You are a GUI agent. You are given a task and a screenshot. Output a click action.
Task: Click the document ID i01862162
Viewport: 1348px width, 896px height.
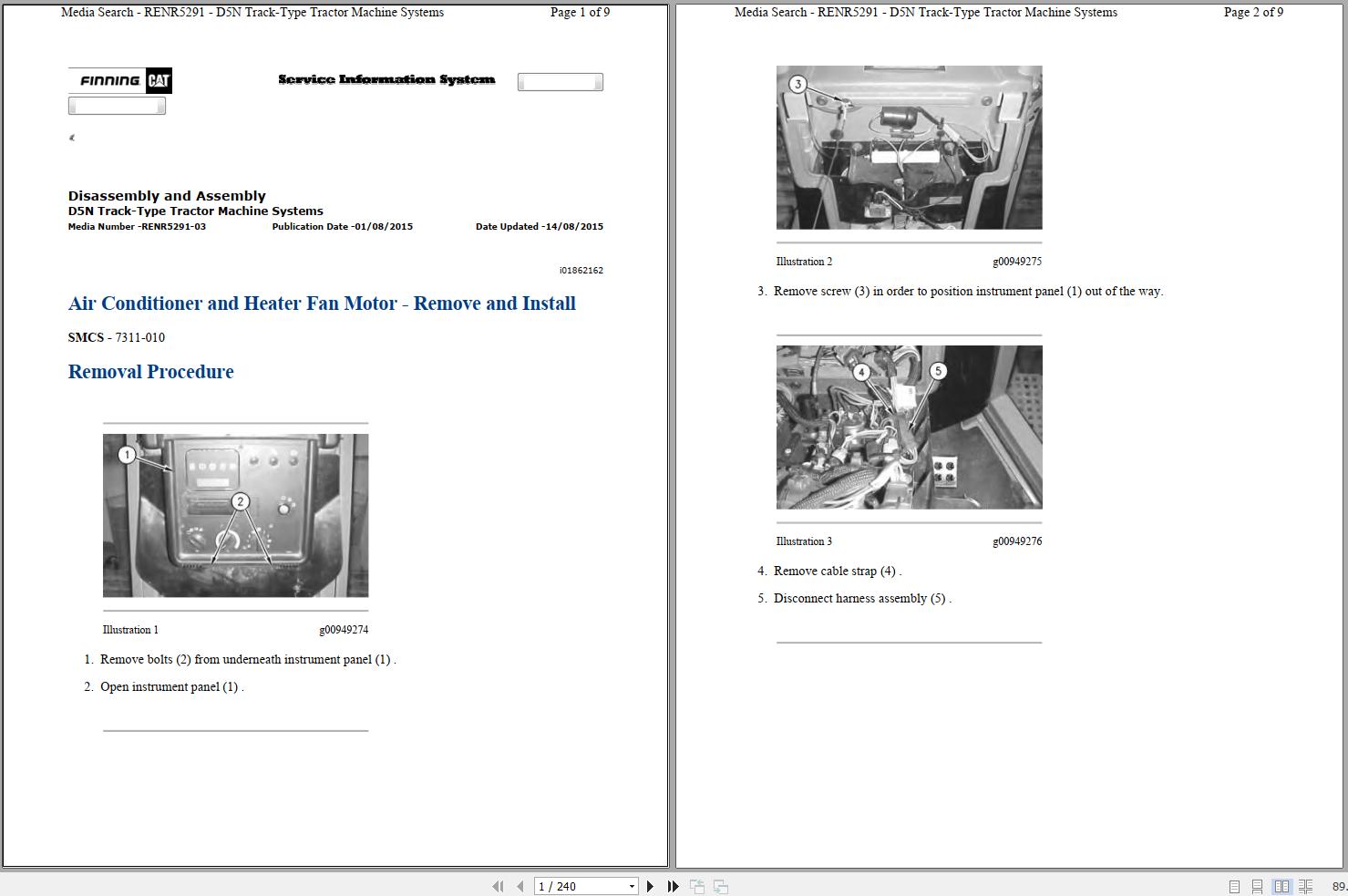point(581,271)
